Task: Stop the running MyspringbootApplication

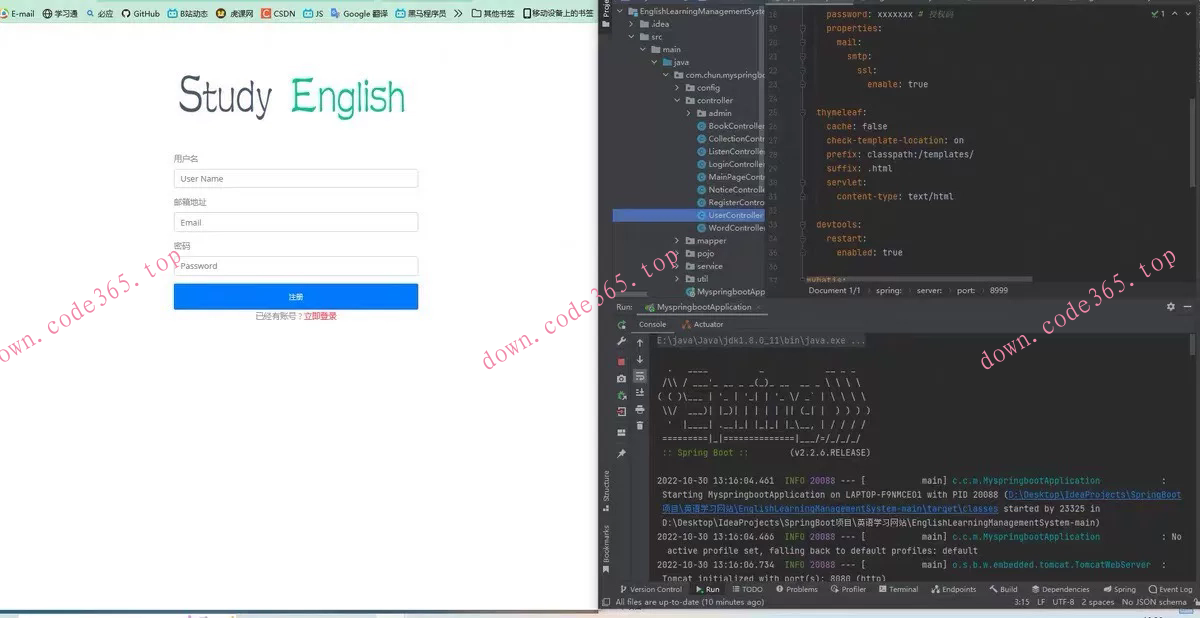Action: 622,361
